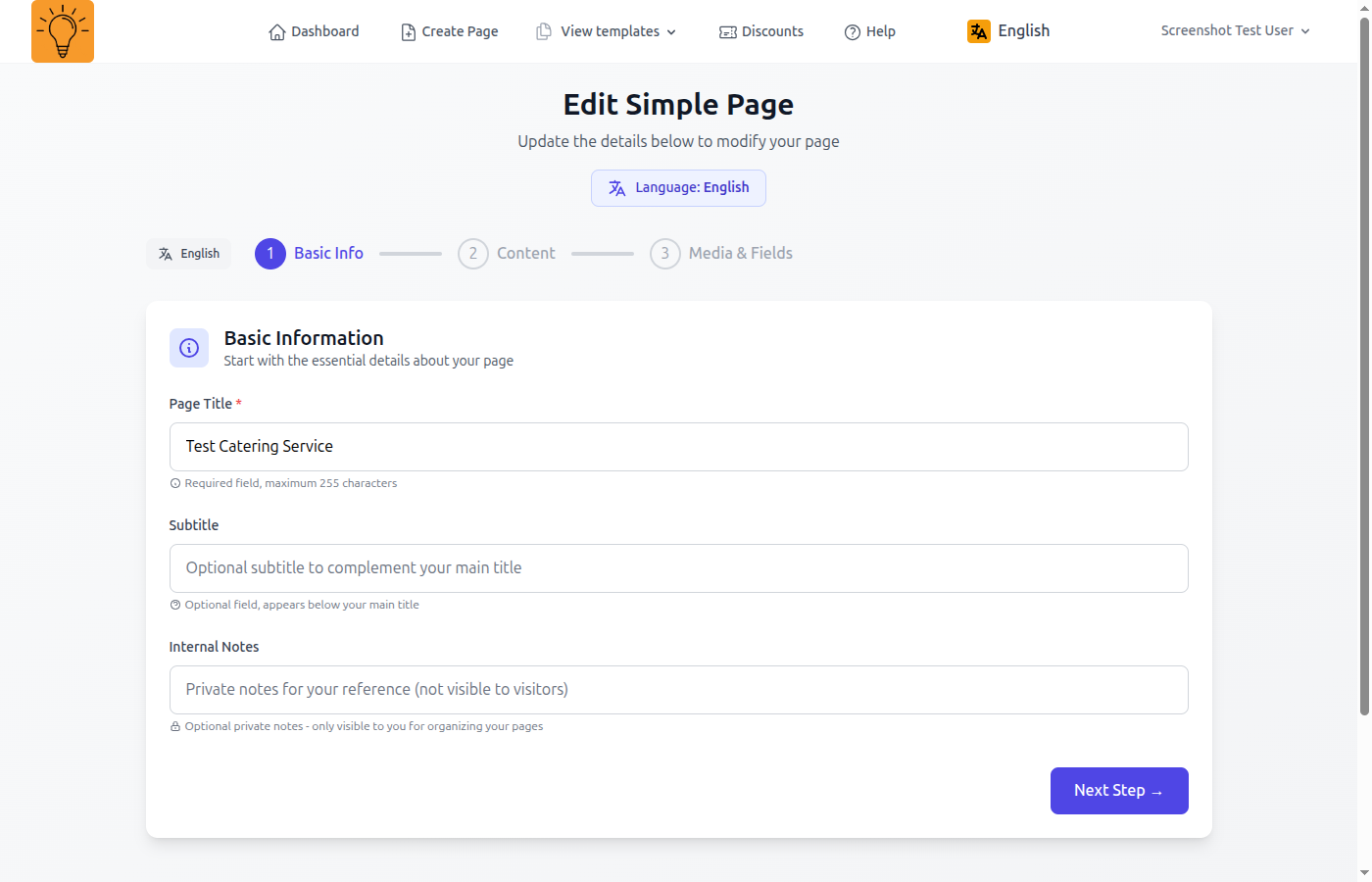Click the "Subtitle" label
Viewport: 1372px width, 882px height.
pyautogui.click(x=194, y=525)
